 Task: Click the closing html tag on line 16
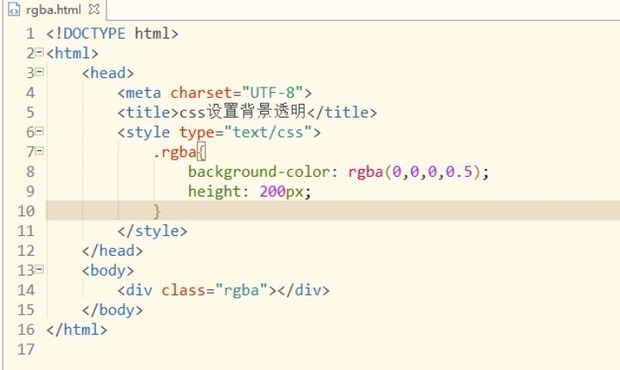(x=77, y=330)
